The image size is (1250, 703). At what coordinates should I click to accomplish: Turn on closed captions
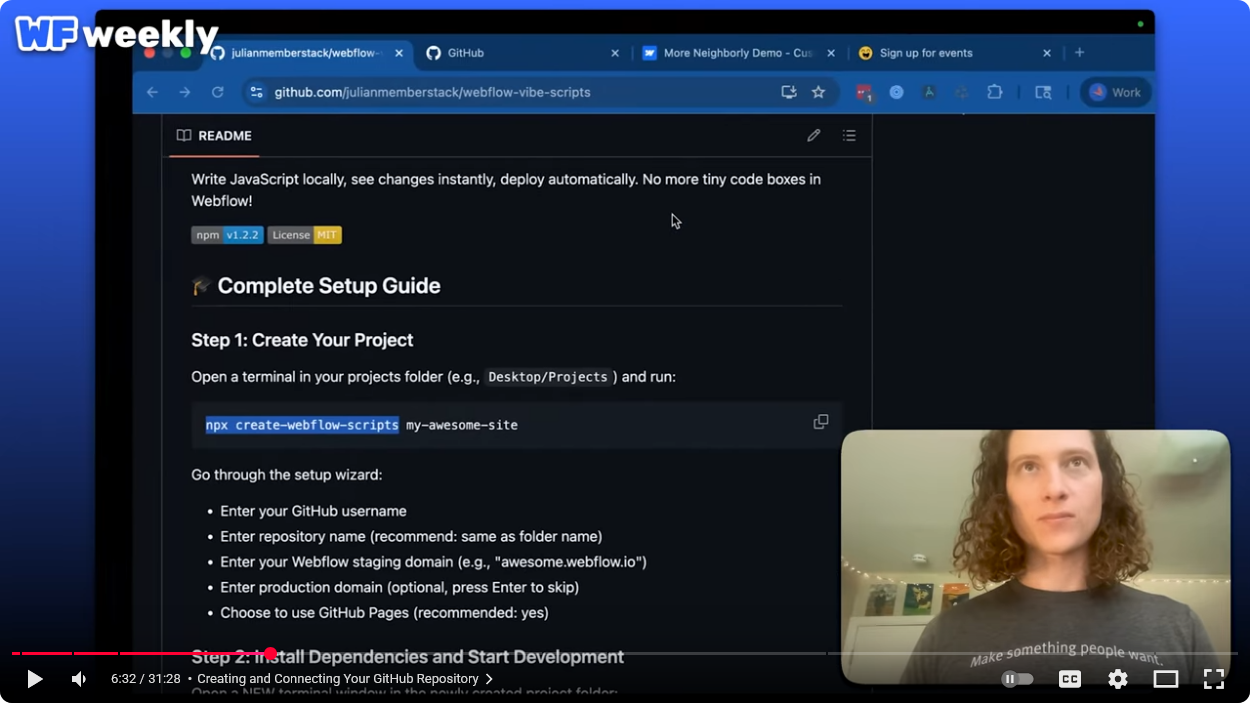coord(1070,679)
